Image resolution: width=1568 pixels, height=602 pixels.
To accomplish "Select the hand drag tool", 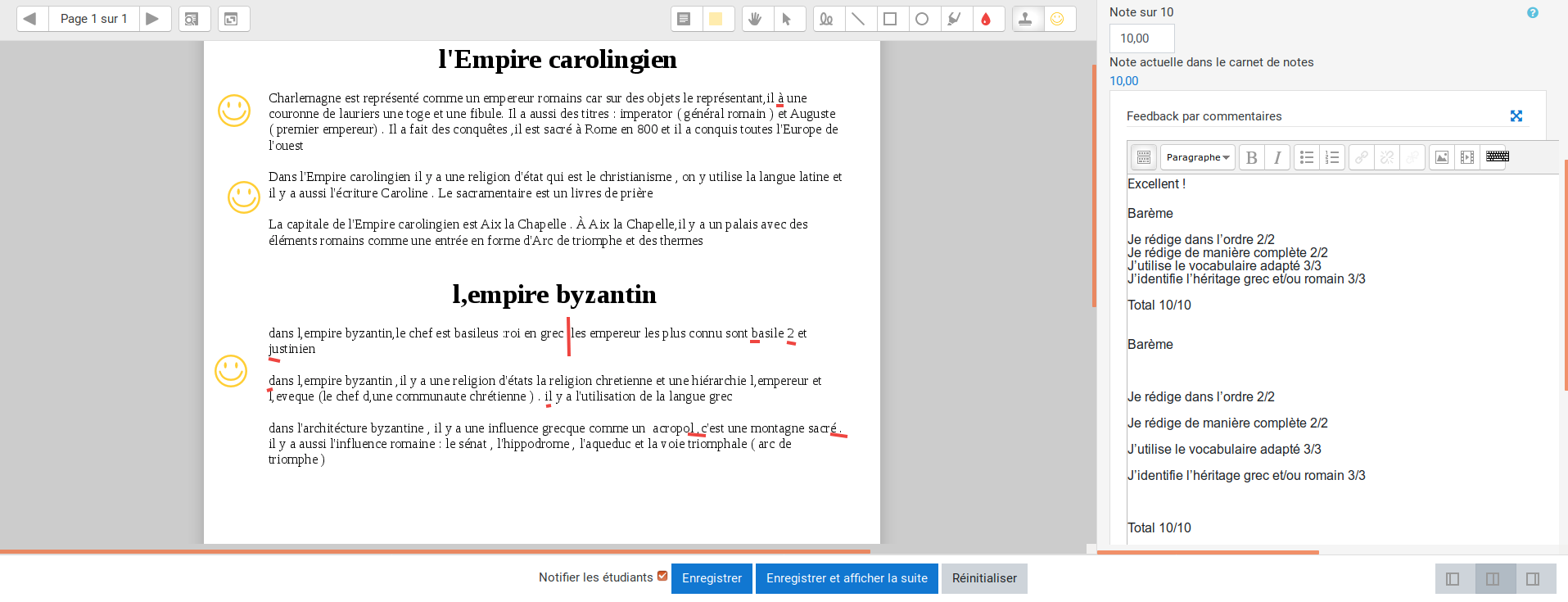I will pyautogui.click(x=757, y=19).
